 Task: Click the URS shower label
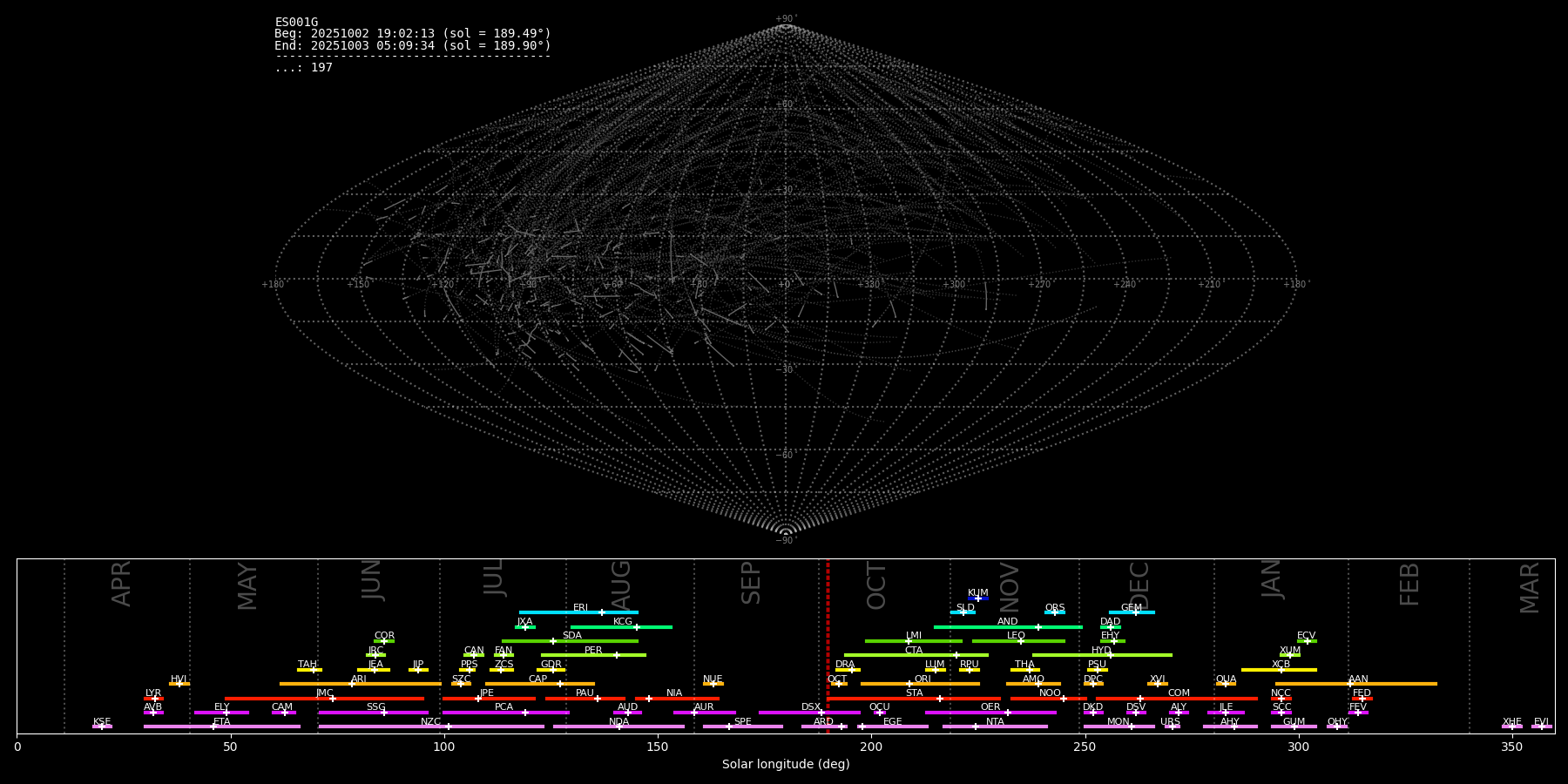coord(1170,722)
